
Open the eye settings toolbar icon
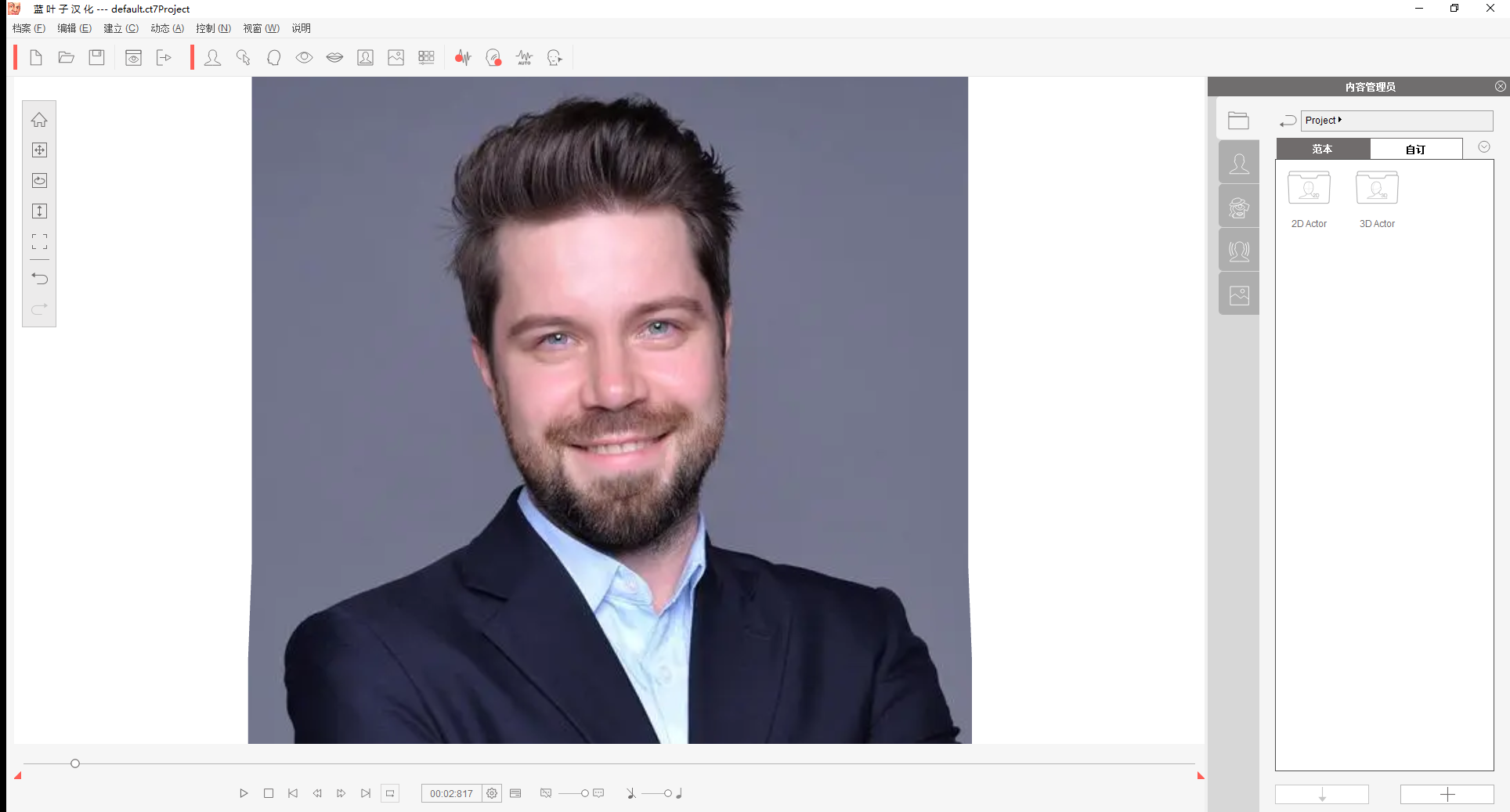click(304, 57)
